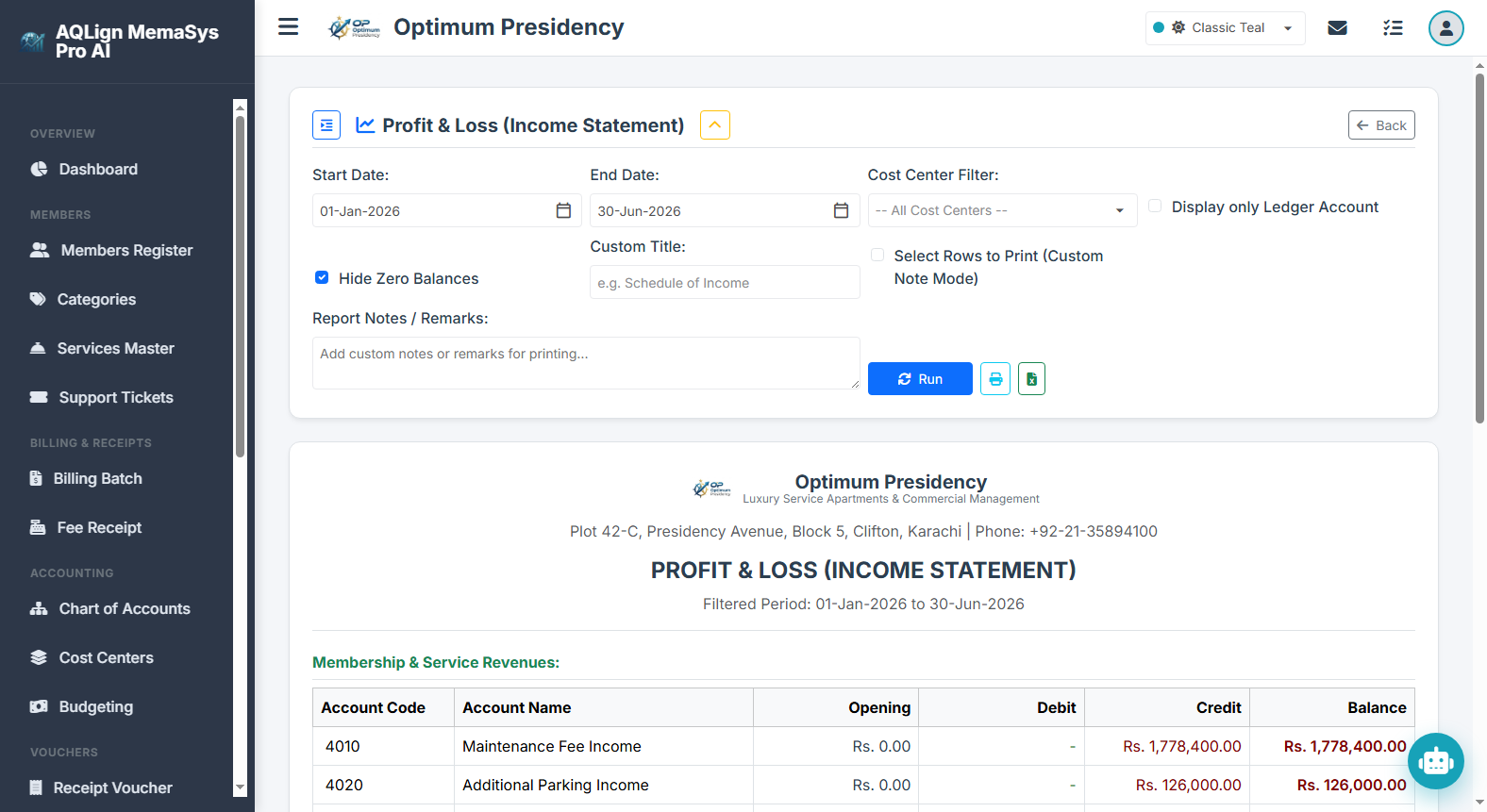1487x812 pixels.
Task: Click the Receipt Voucher receipt icon
Action: coord(36,787)
